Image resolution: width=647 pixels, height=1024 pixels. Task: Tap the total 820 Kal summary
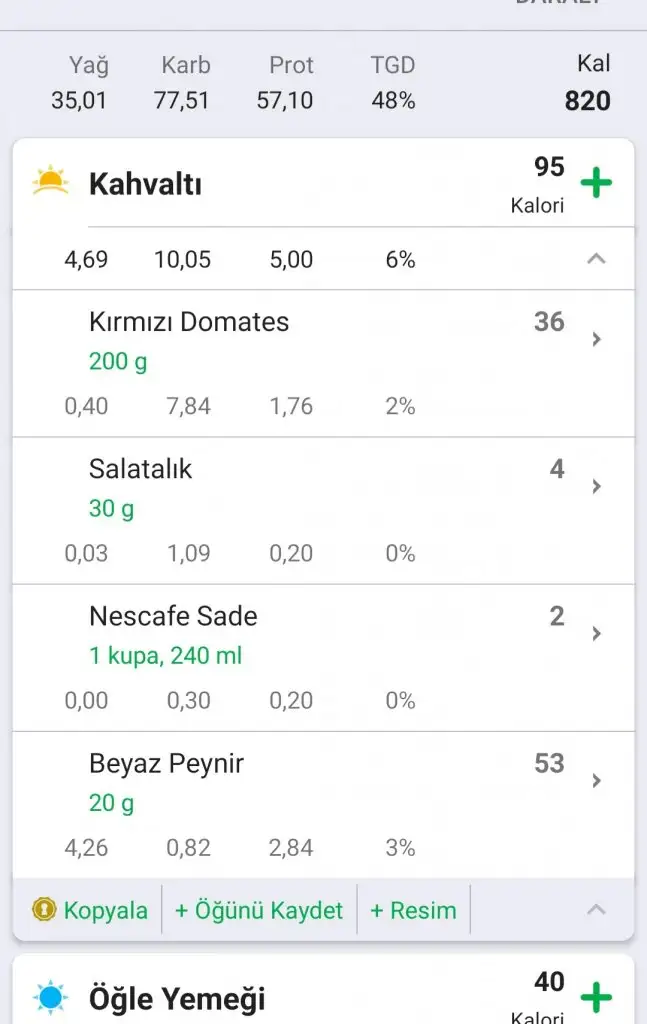tap(588, 100)
